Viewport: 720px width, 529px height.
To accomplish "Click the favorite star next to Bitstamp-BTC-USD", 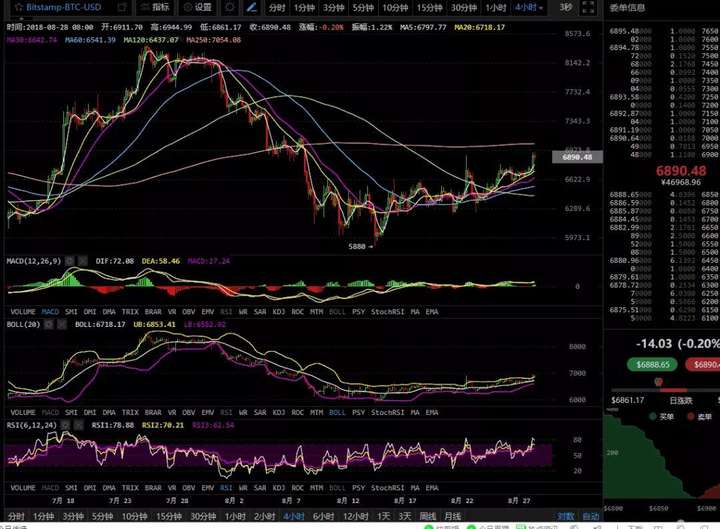I will coord(19,7).
